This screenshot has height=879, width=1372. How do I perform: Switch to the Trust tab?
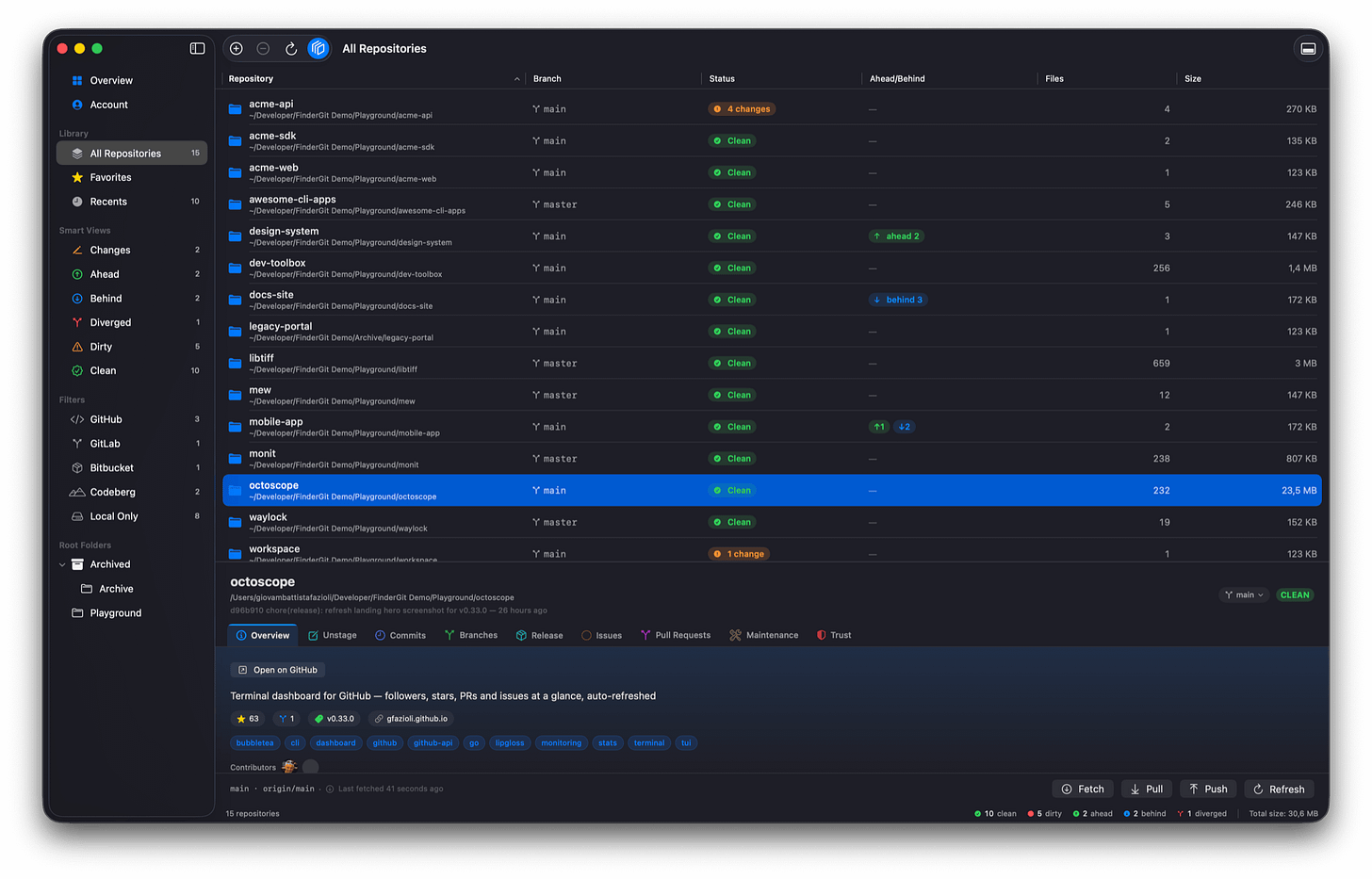click(x=834, y=636)
